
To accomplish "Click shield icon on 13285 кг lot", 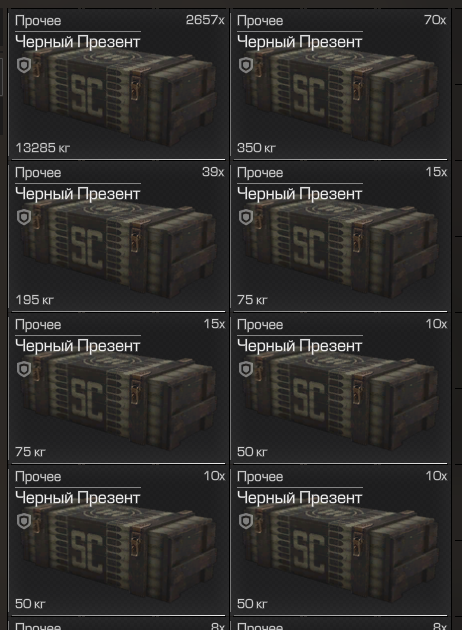I will (24, 65).
